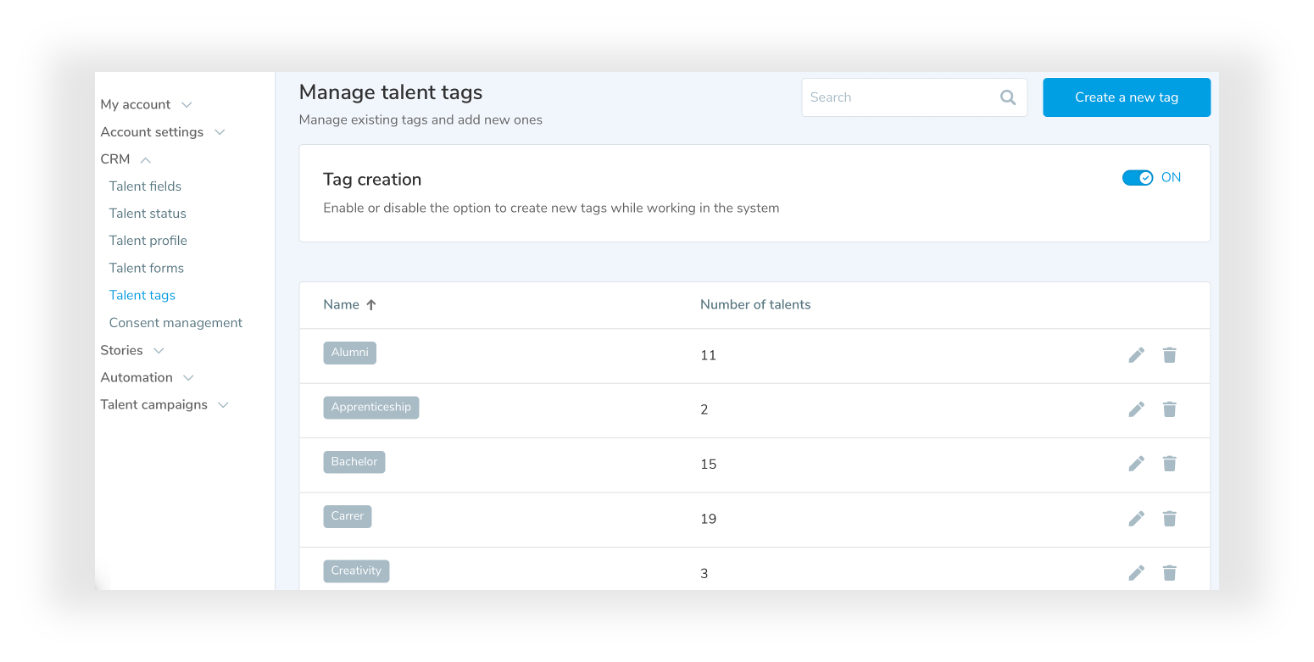Expand the Account settings section

pyautogui.click(x=162, y=132)
